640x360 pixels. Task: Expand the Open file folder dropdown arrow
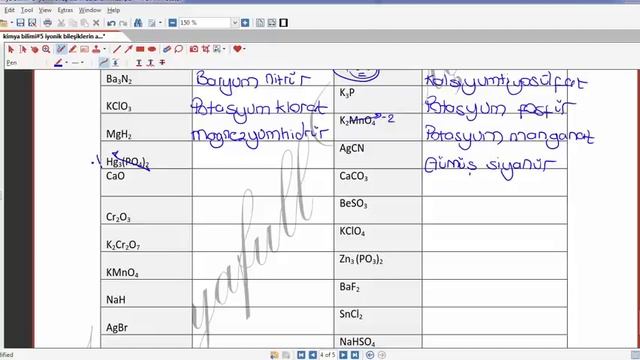coord(12,23)
